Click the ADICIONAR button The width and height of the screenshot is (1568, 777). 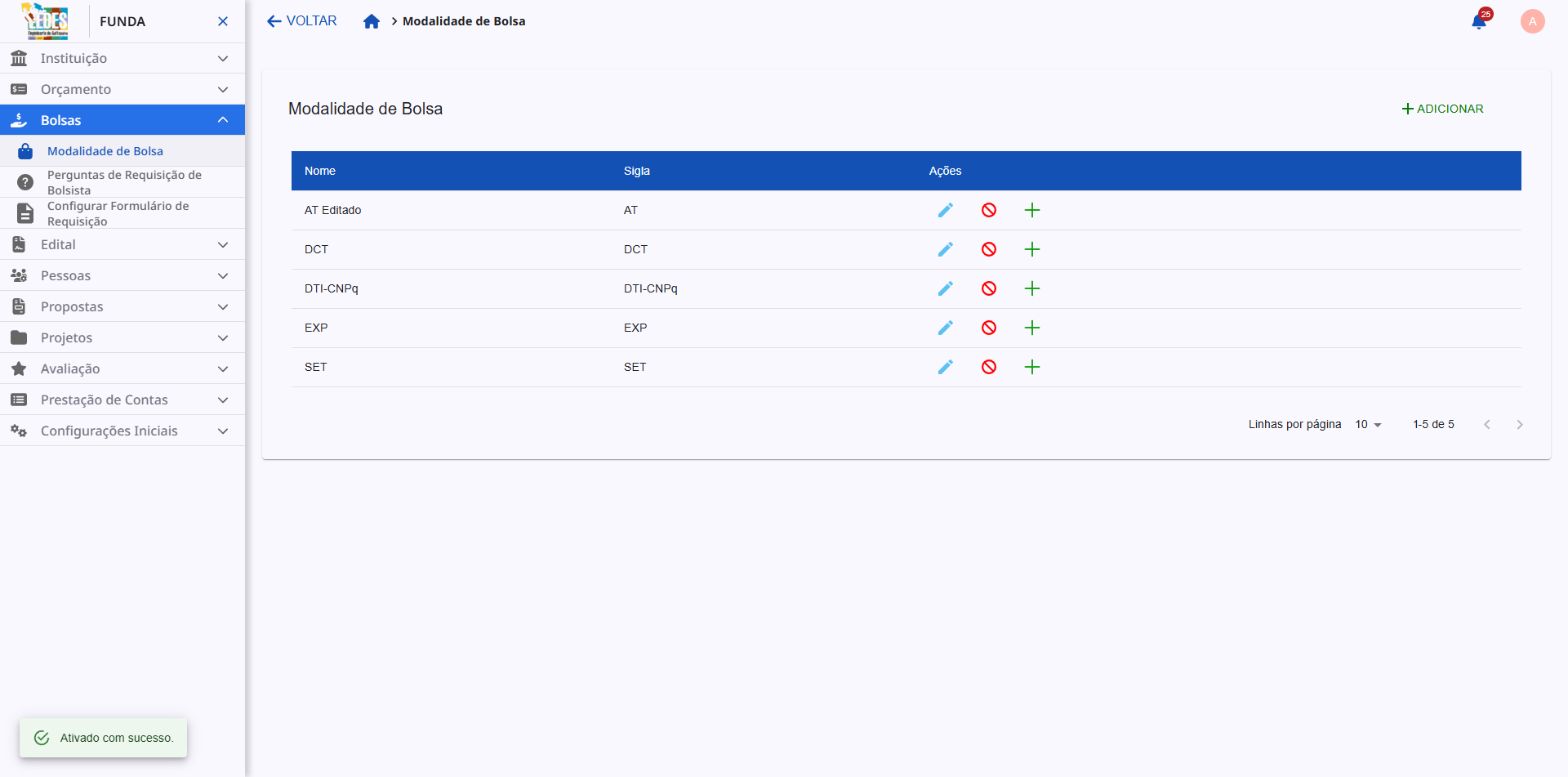coord(1442,109)
